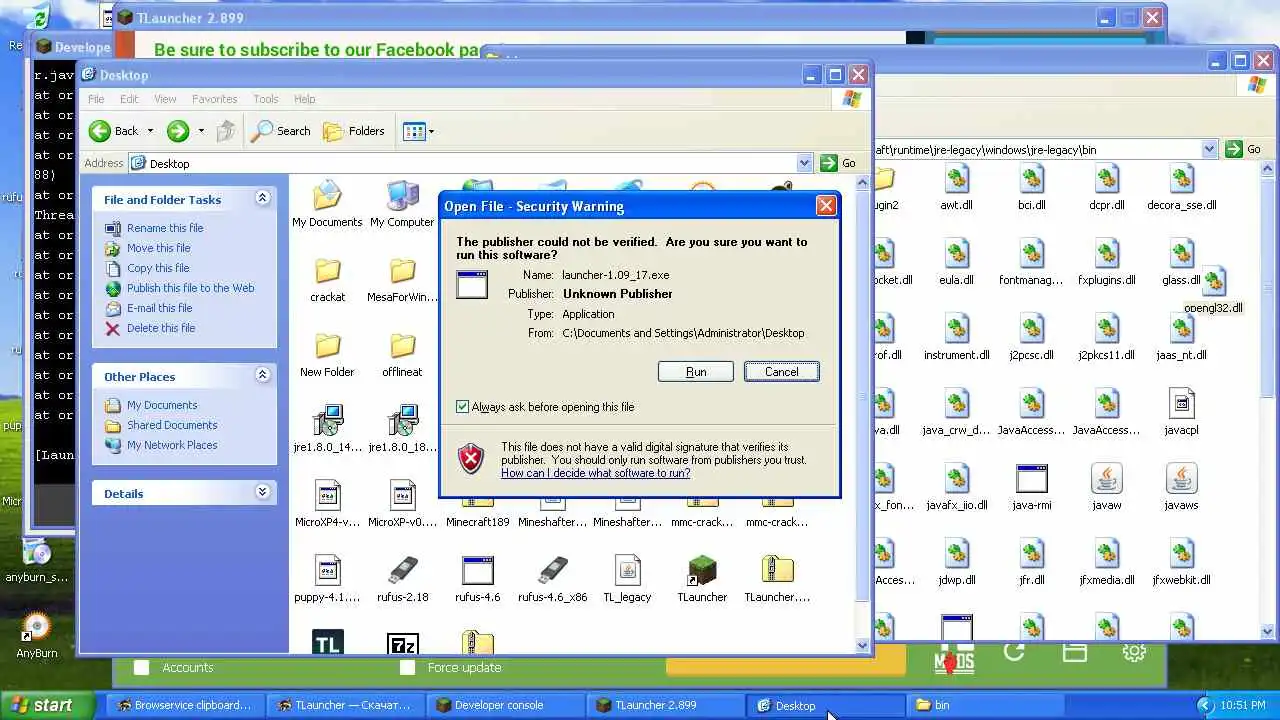The width and height of the screenshot is (1280, 720).
Task: Expand Details panel
Action: (x=262, y=492)
